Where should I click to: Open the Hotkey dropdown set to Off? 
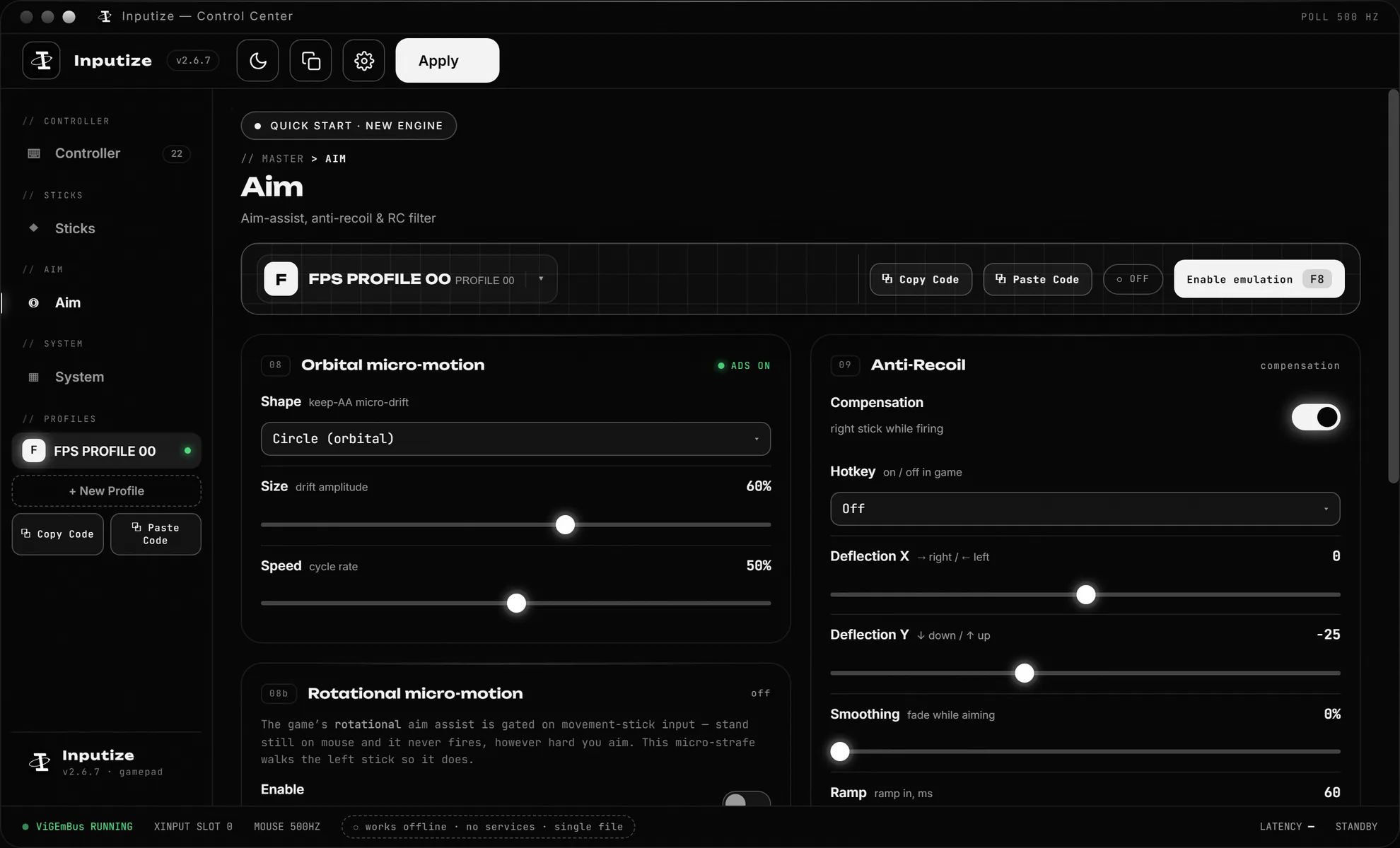pyautogui.click(x=1085, y=509)
